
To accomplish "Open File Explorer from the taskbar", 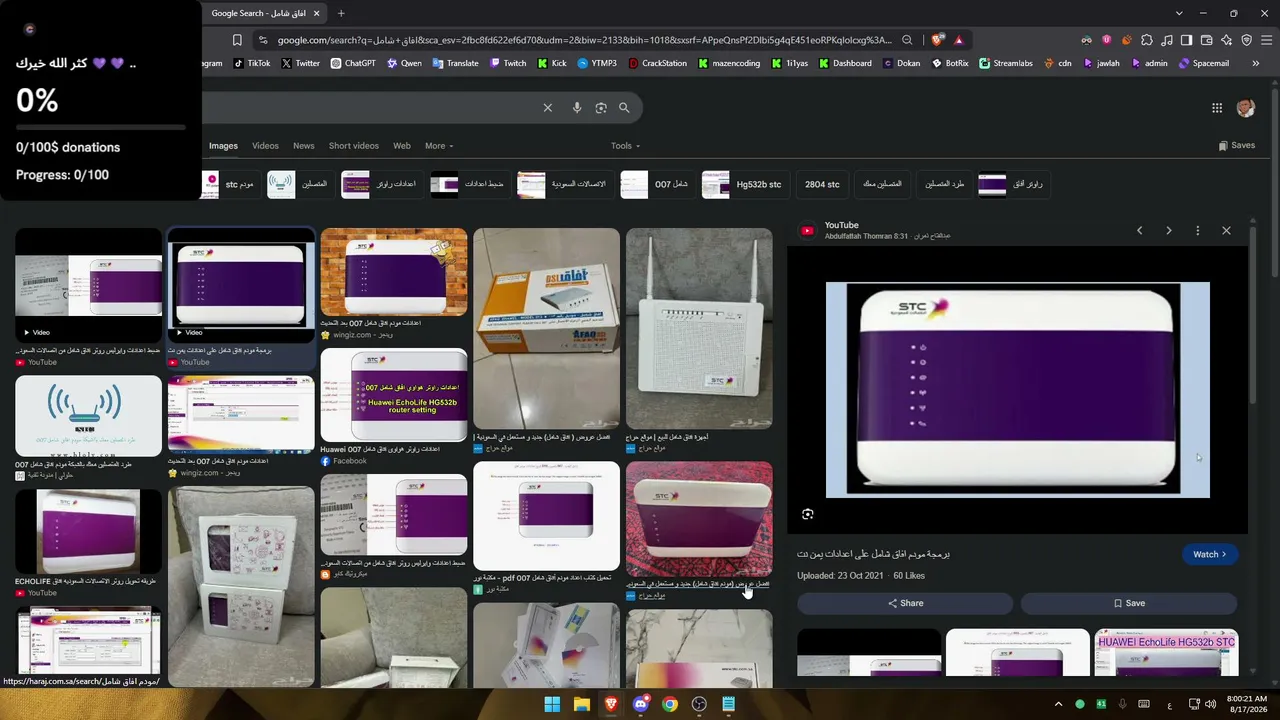I will 581,704.
